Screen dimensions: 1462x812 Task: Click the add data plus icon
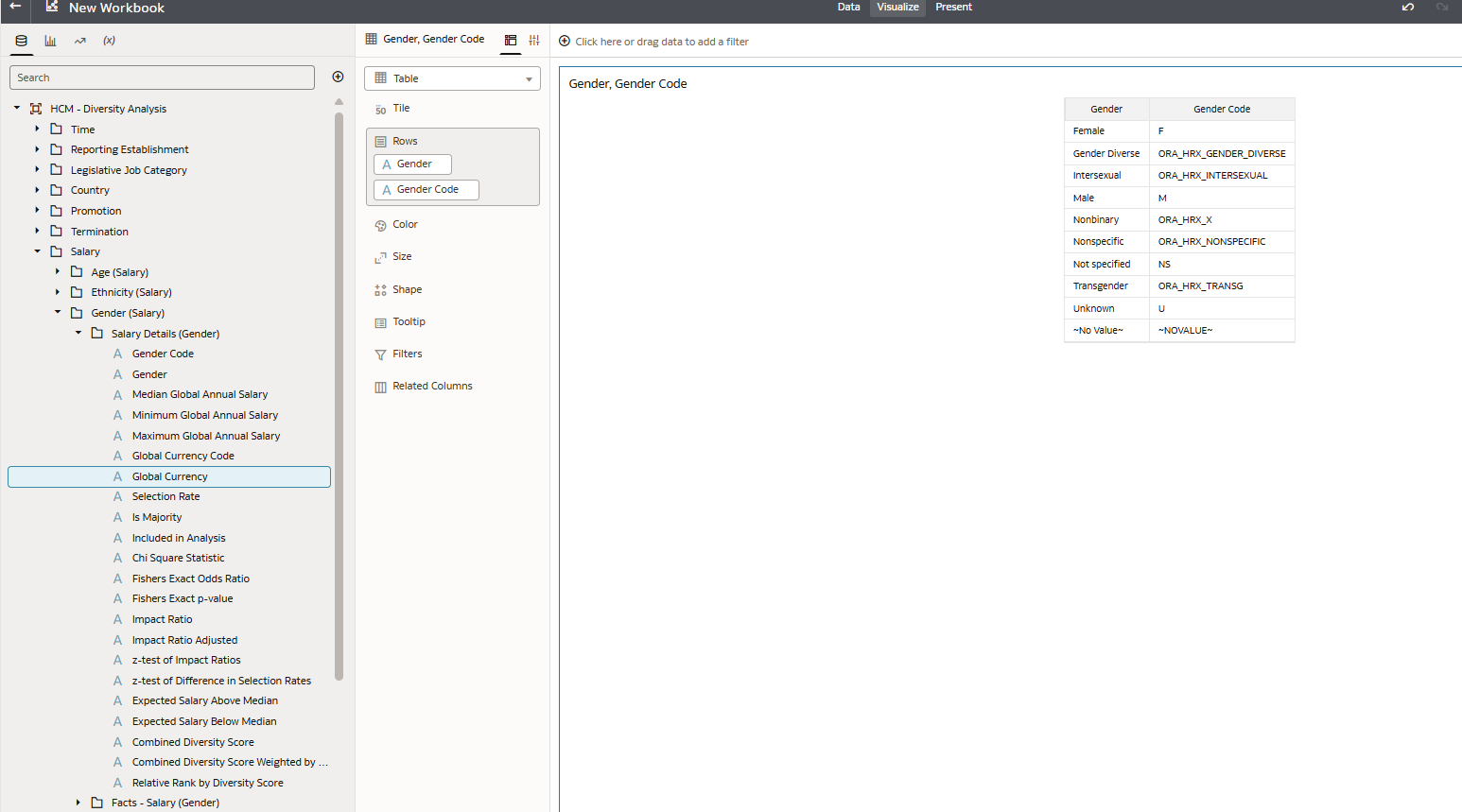tap(338, 77)
